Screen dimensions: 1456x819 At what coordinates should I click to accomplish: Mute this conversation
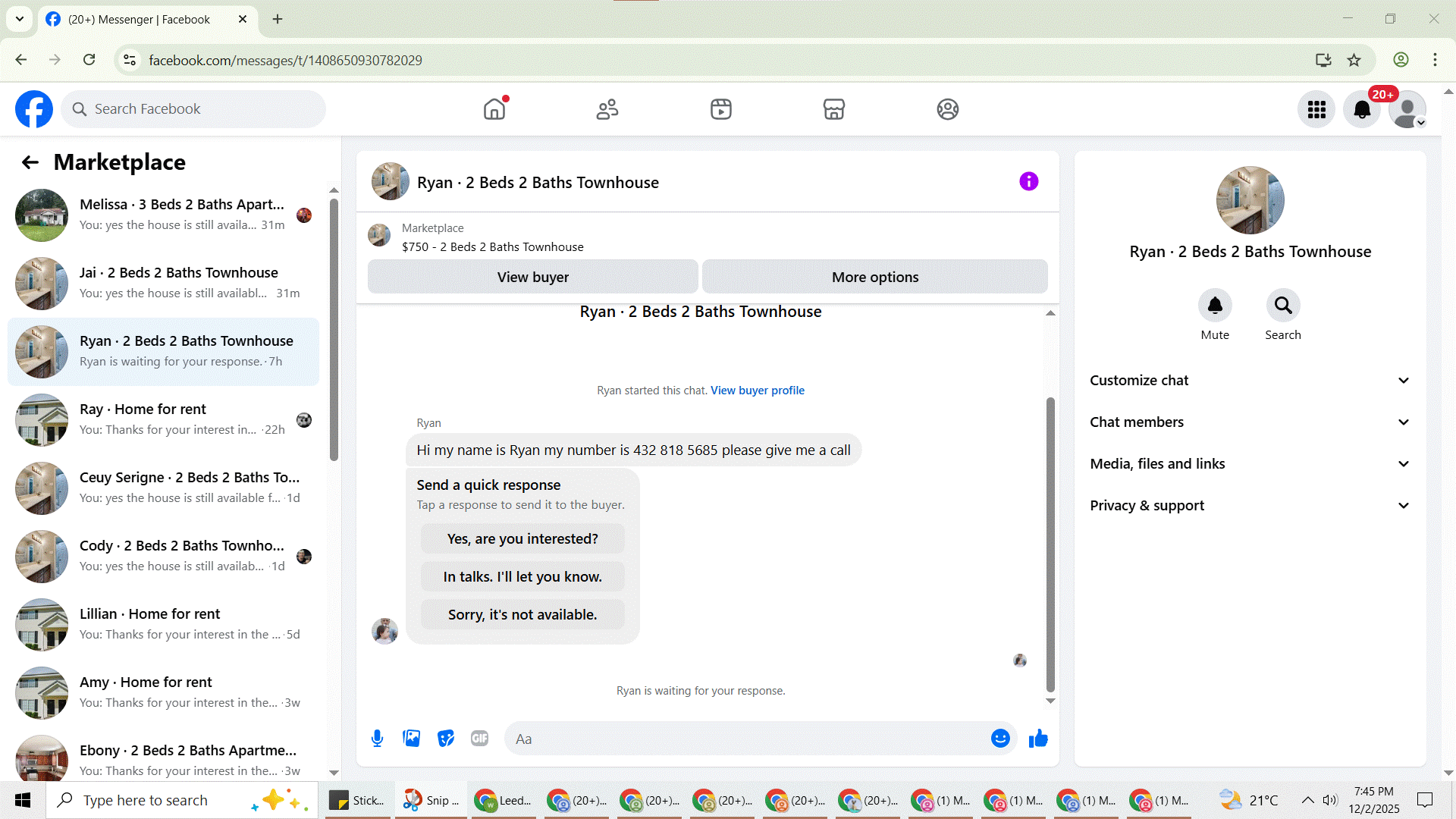(x=1215, y=306)
